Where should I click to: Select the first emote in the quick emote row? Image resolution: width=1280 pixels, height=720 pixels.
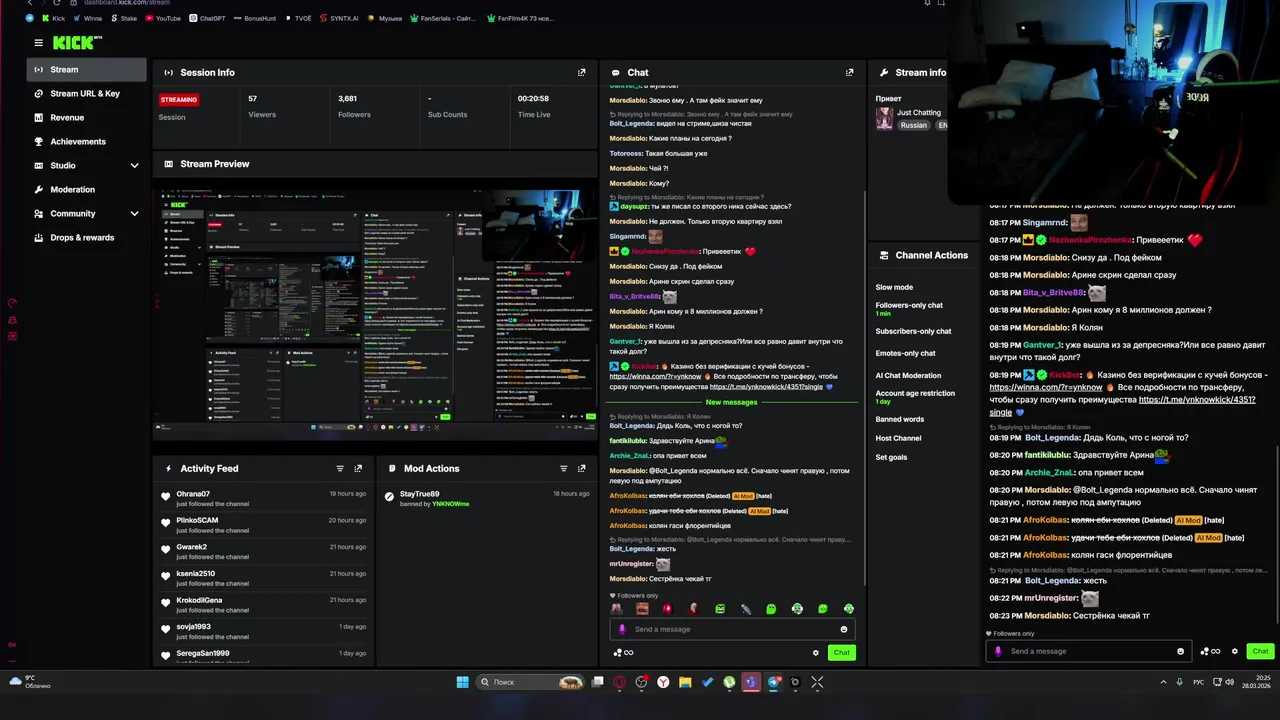(617, 609)
